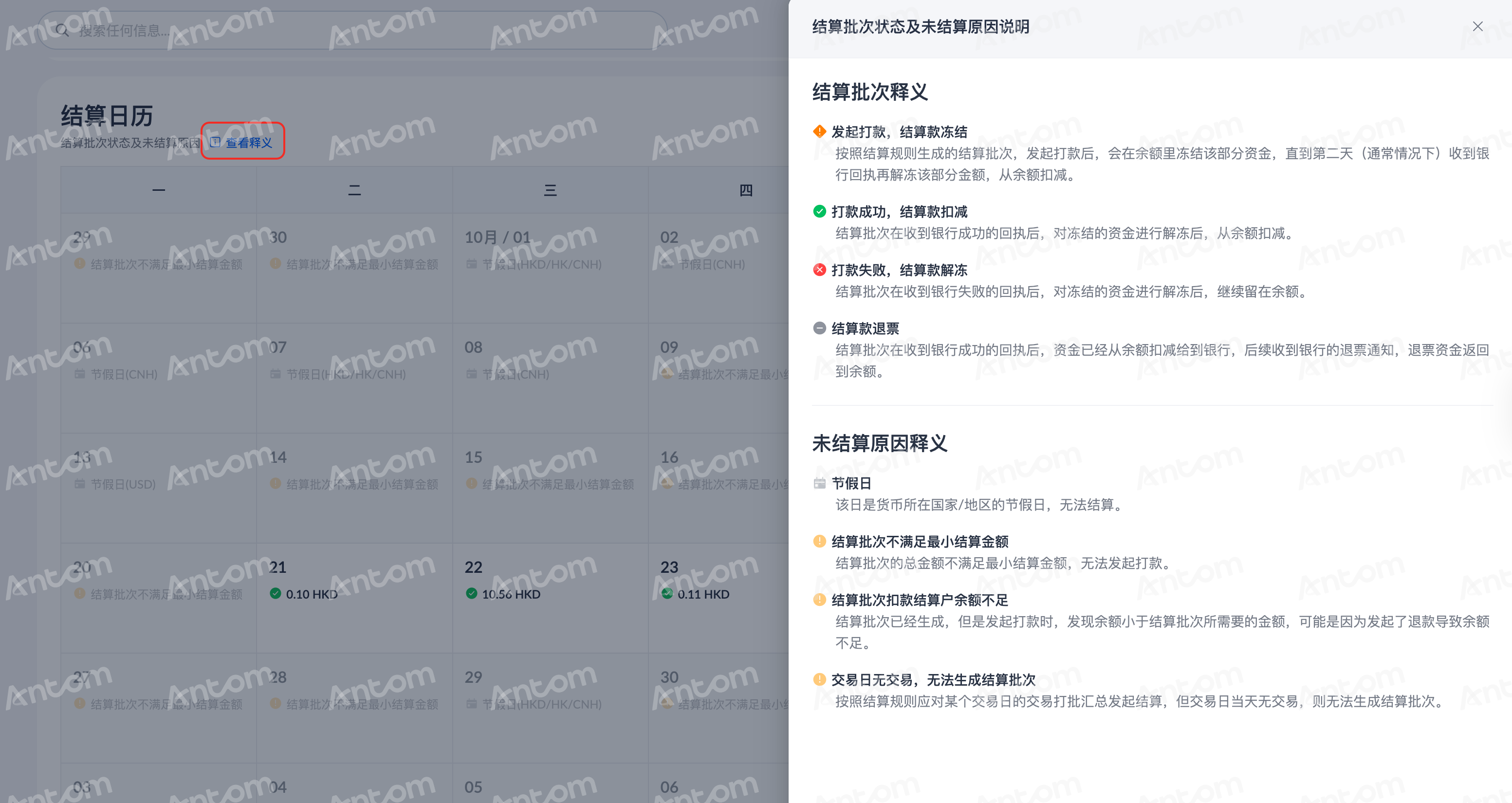Click green check icon beside 打款成功,结算款扣减
1512x803 pixels.
(819, 211)
